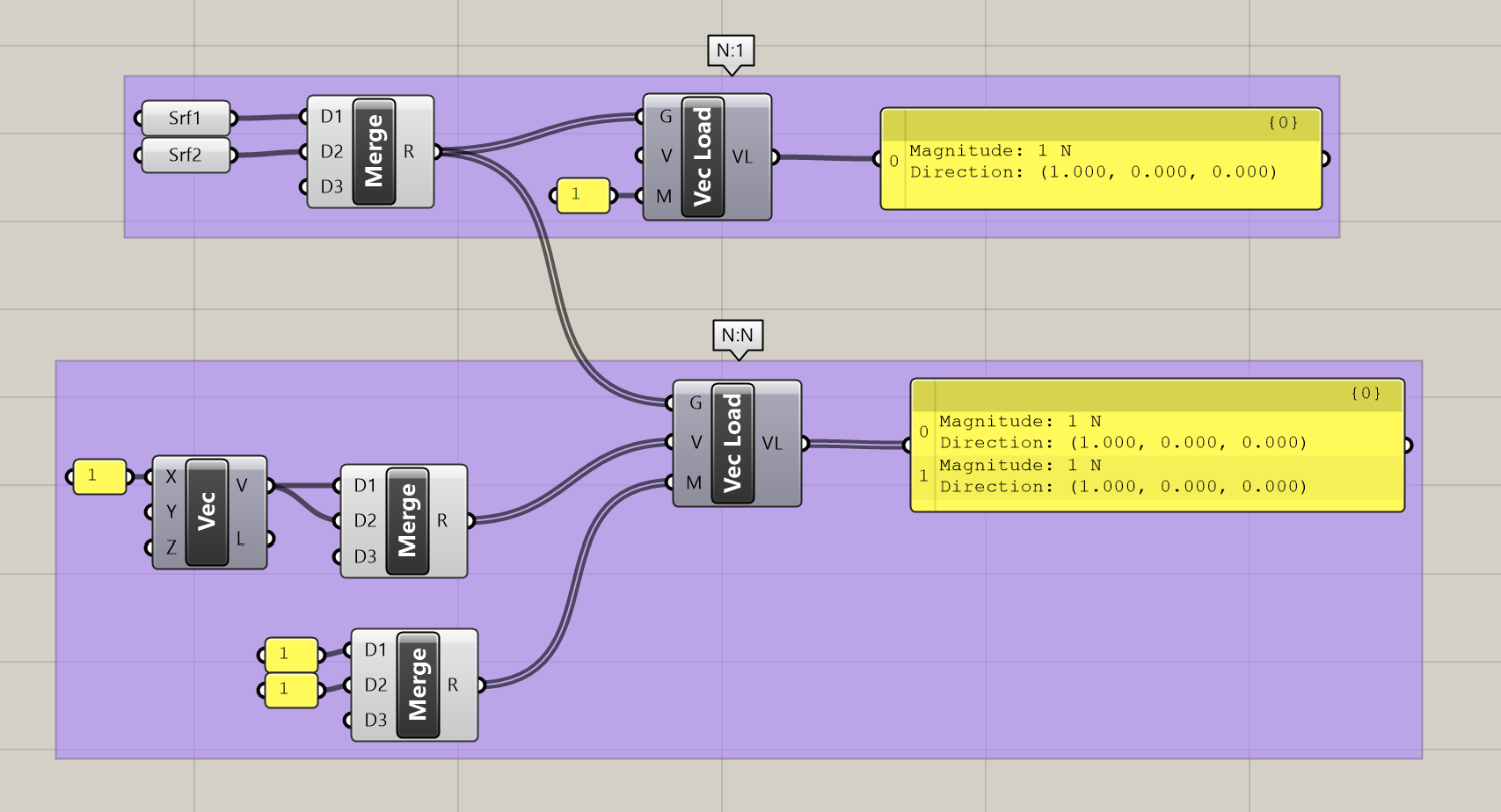This screenshot has width=1501, height=812.
Task: Select the Vec Load component under the N:N label
Action: tap(732, 443)
